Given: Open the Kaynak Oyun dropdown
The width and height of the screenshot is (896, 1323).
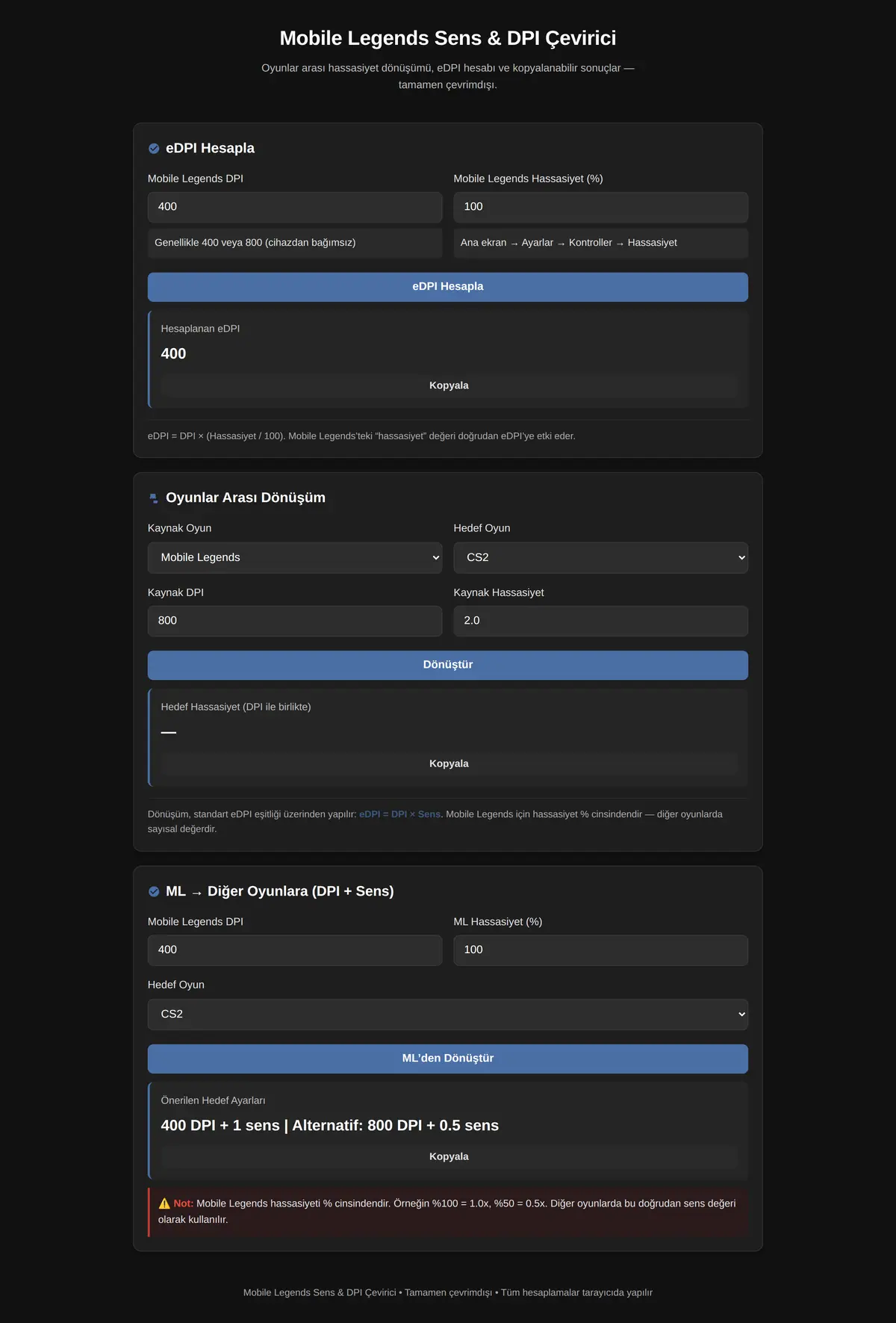Looking at the screenshot, I should 295,557.
